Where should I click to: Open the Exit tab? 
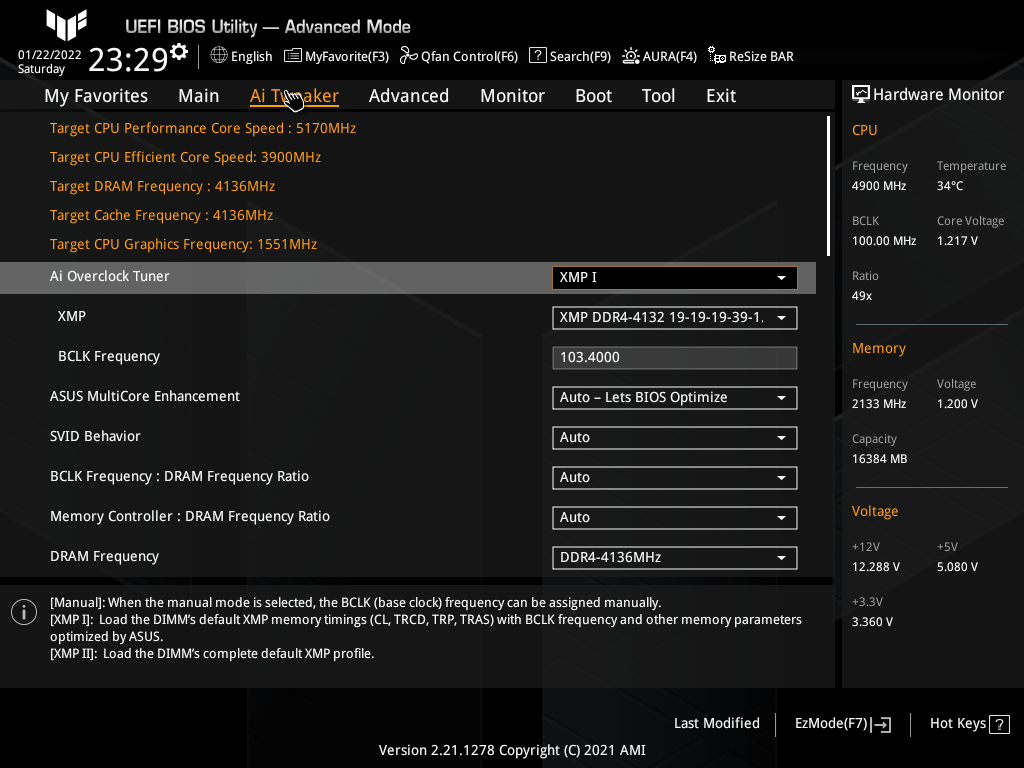(x=721, y=96)
